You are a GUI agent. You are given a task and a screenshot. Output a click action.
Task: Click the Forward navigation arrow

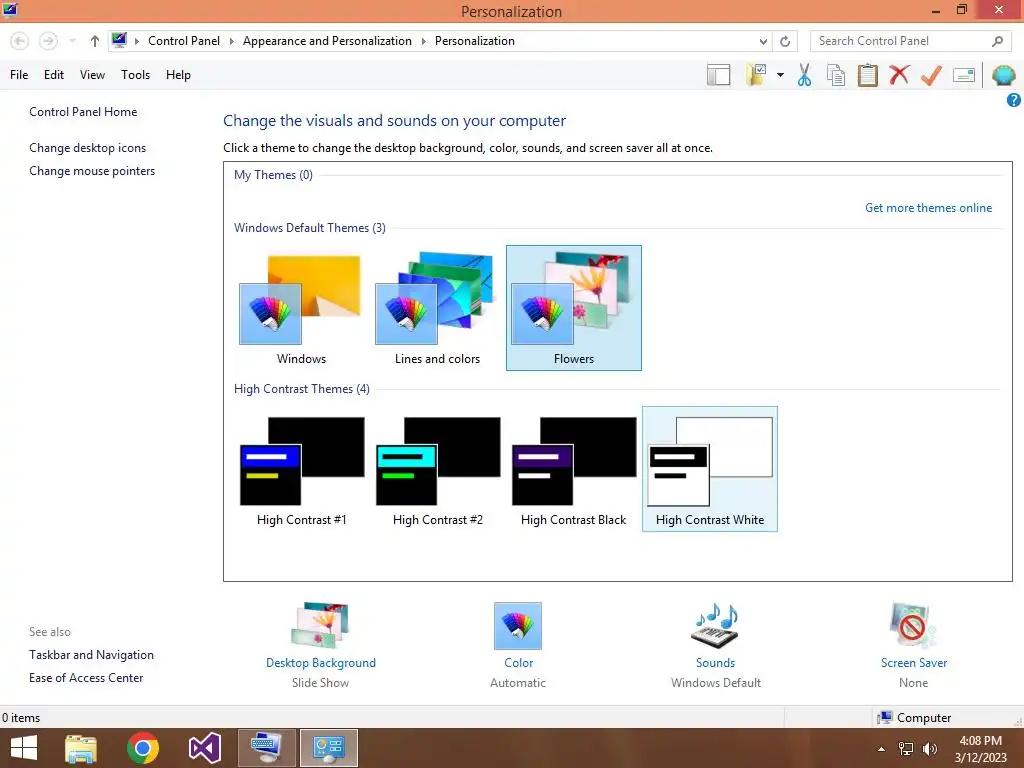point(48,41)
